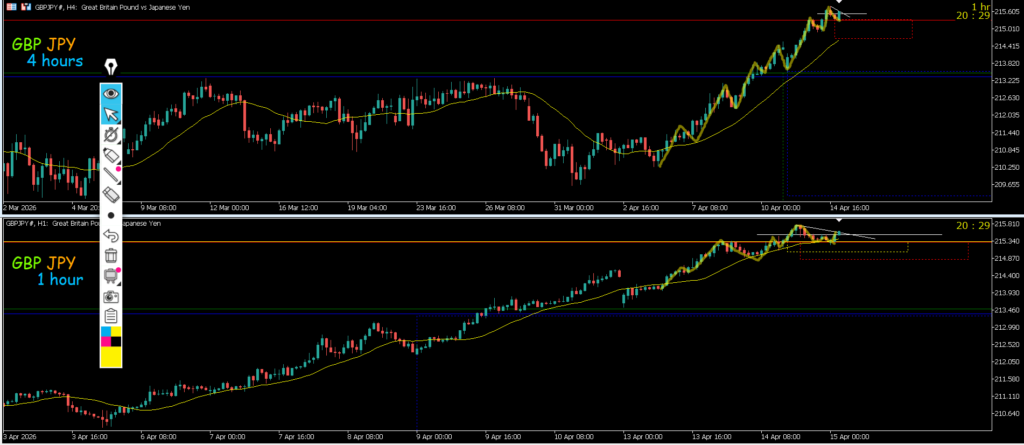Click the "4 hours" timeframe label
The height and width of the screenshot is (445, 1024).
[55, 61]
